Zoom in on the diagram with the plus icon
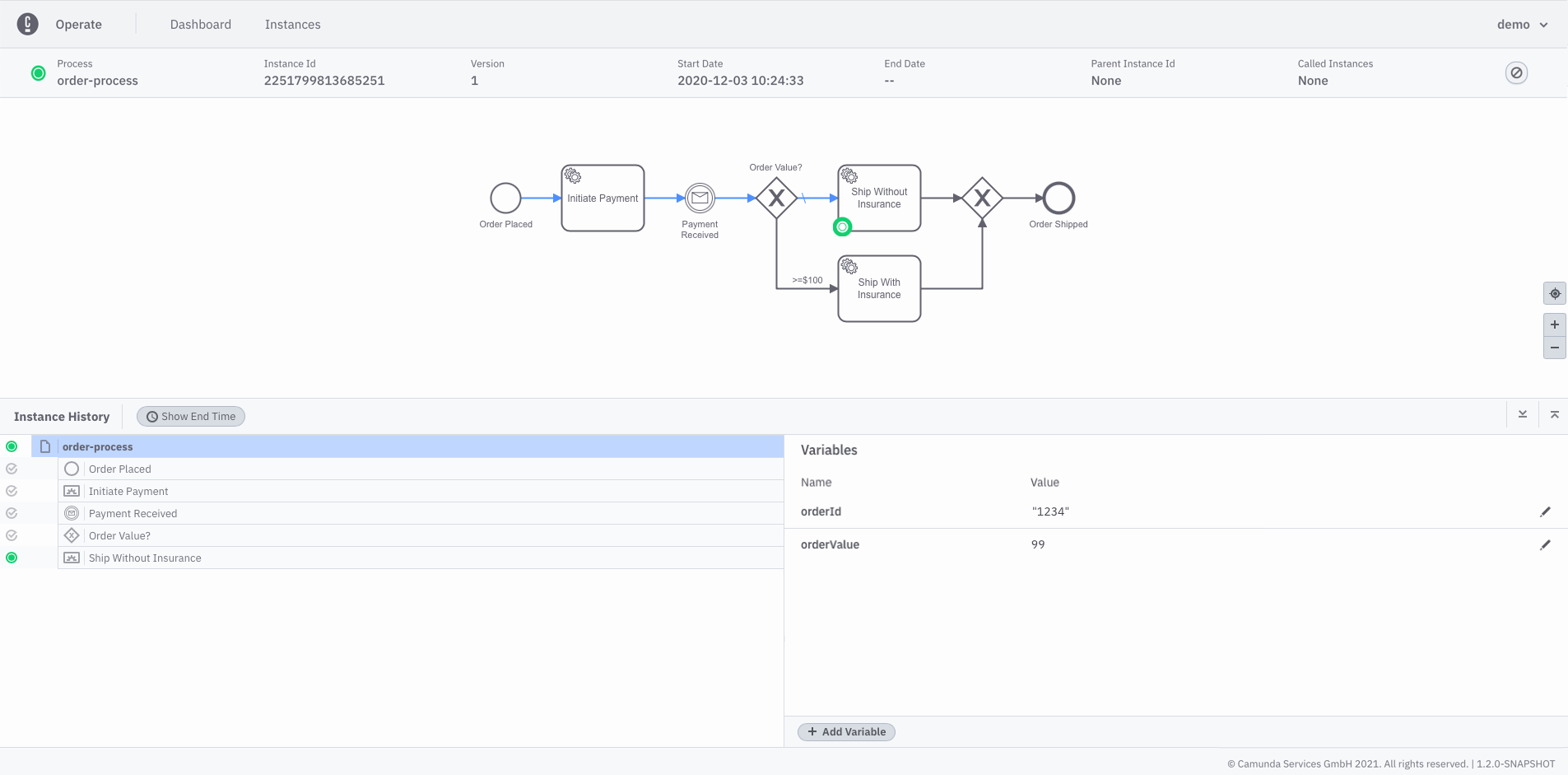This screenshot has height=775, width=1568. 1554,324
